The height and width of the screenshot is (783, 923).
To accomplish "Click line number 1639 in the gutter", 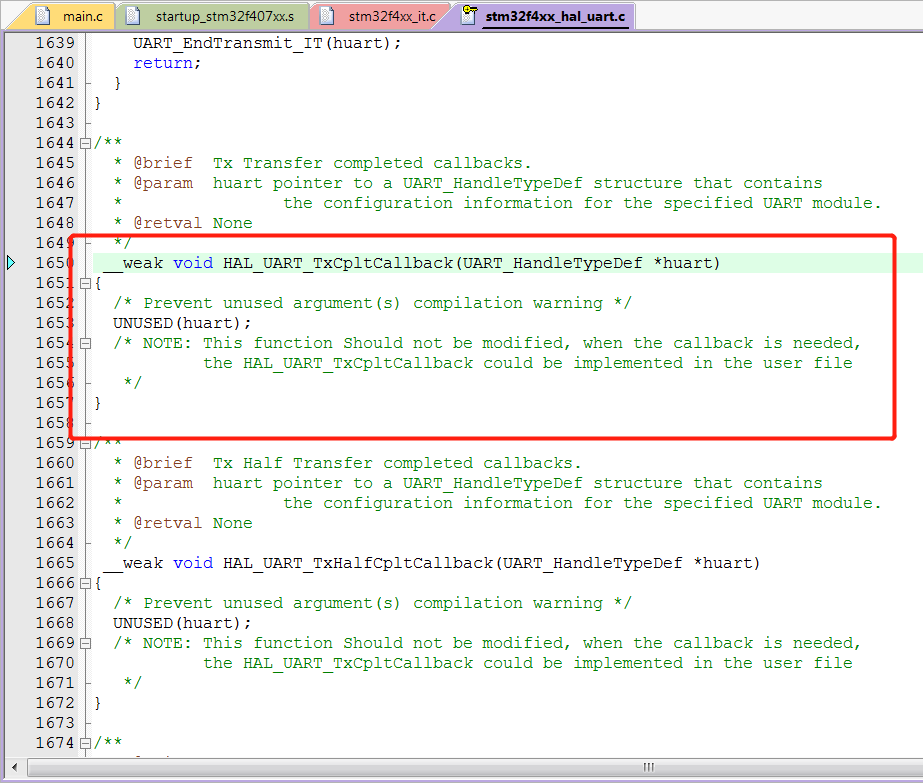I will click(x=55, y=43).
